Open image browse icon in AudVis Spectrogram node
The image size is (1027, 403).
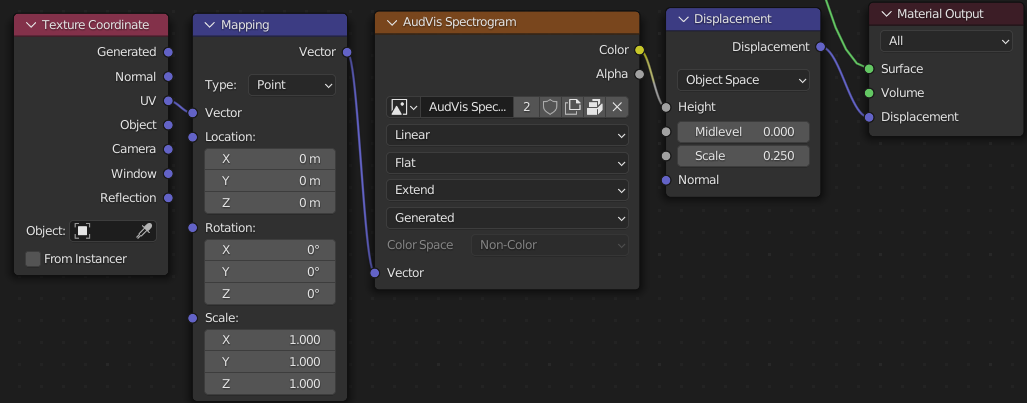tap(403, 107)
